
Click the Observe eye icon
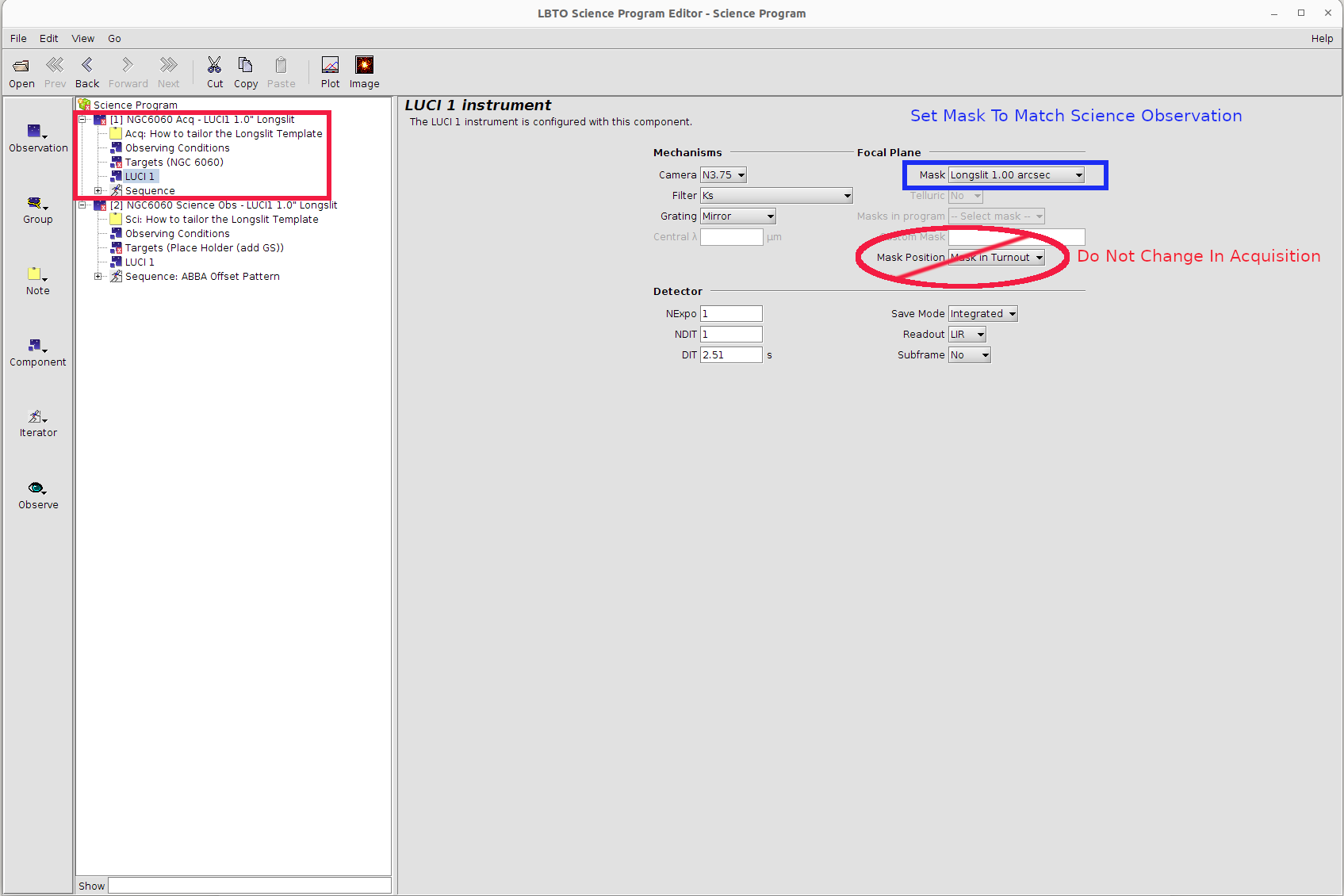click(x=37, y=489)
